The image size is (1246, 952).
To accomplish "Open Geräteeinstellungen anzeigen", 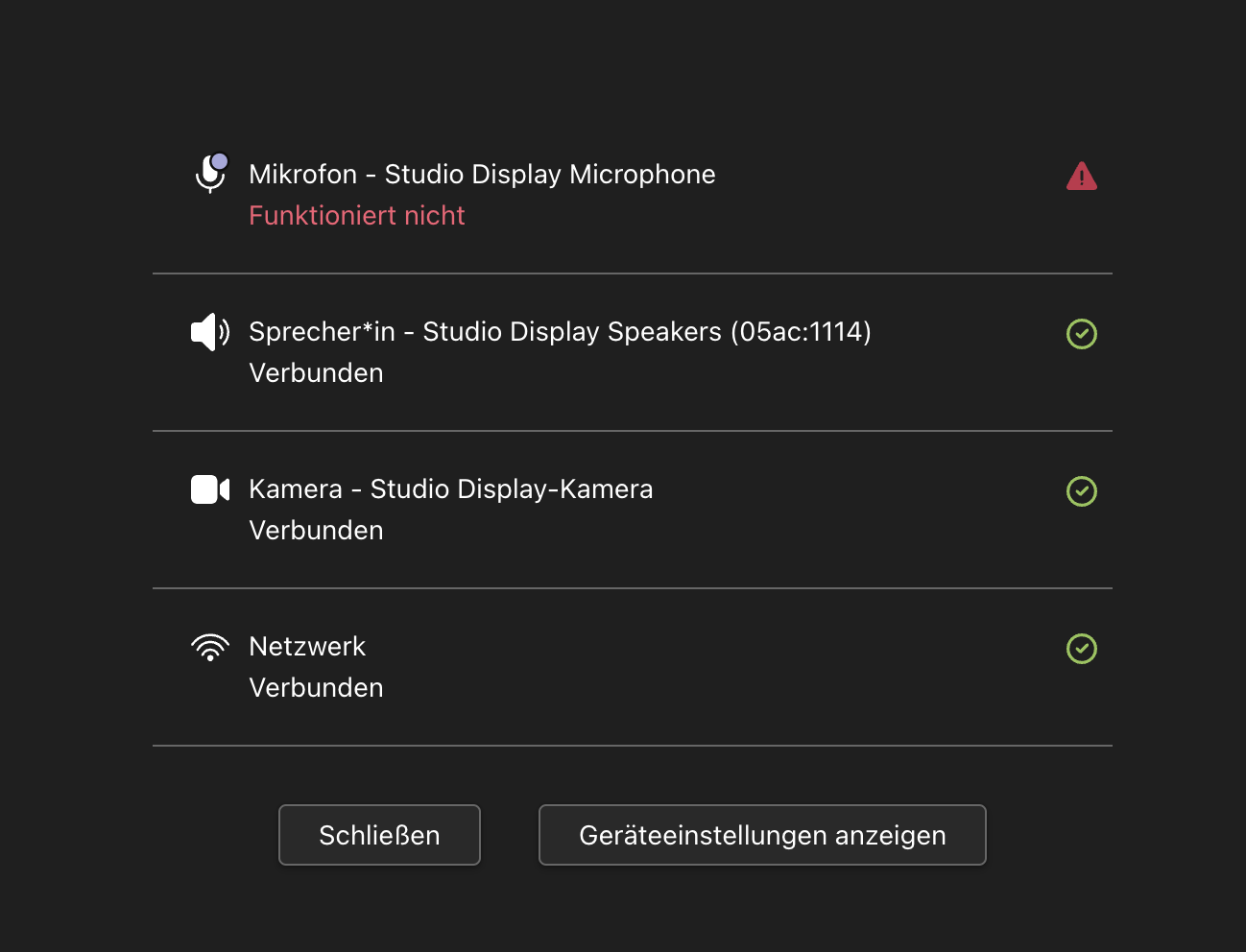I will coord(762,835).
